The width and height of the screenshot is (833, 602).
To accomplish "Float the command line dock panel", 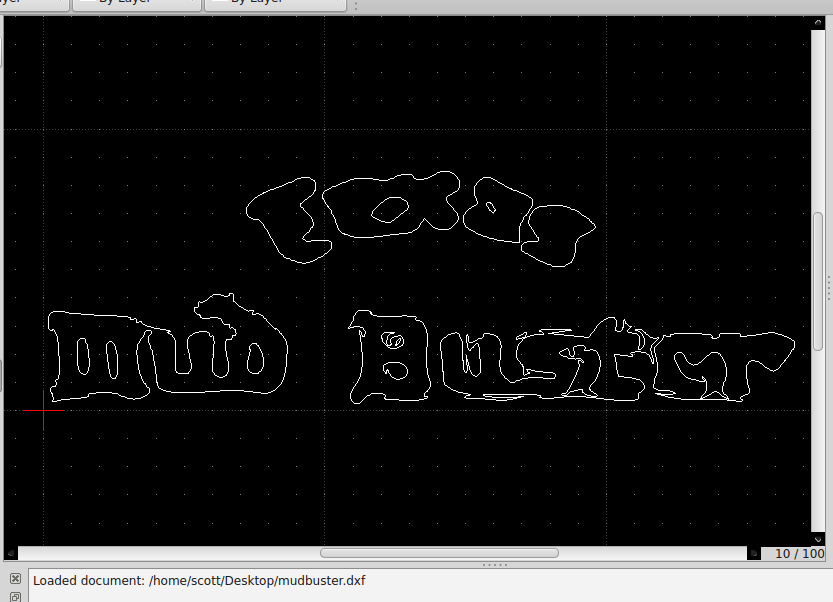I will tap(15, 597).
